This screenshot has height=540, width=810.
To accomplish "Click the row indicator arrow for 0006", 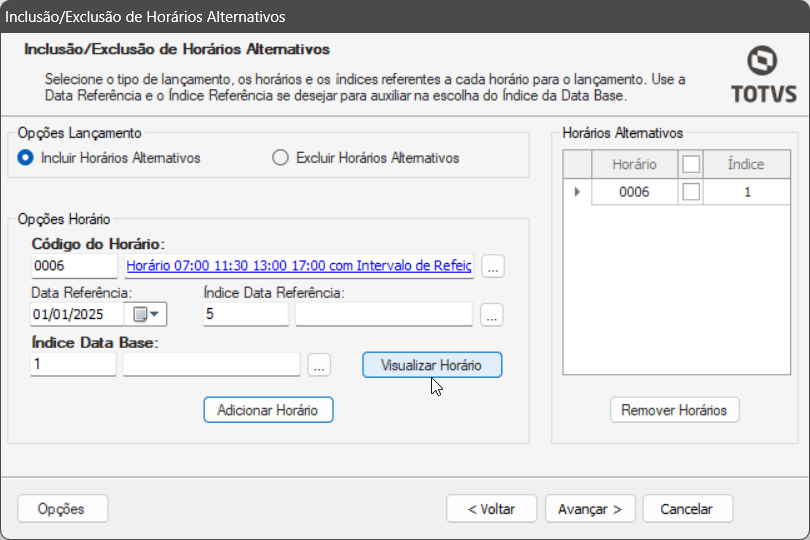I will [x=577, y=192].
